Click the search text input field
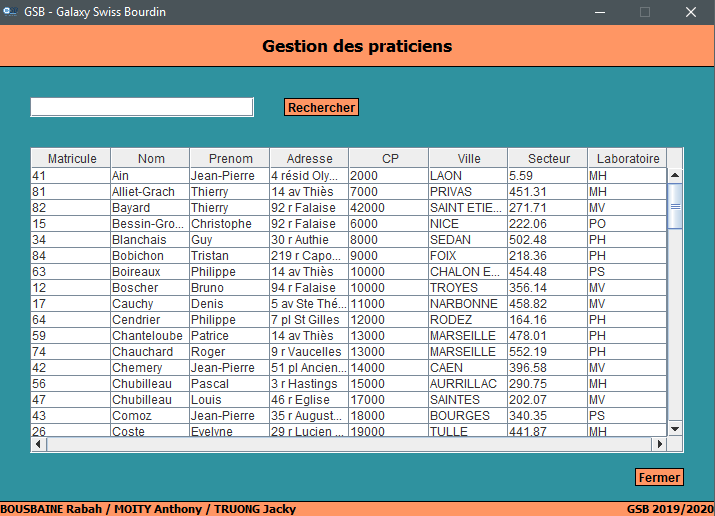Viewport: 715px width, 516px height. click(142, 107)
